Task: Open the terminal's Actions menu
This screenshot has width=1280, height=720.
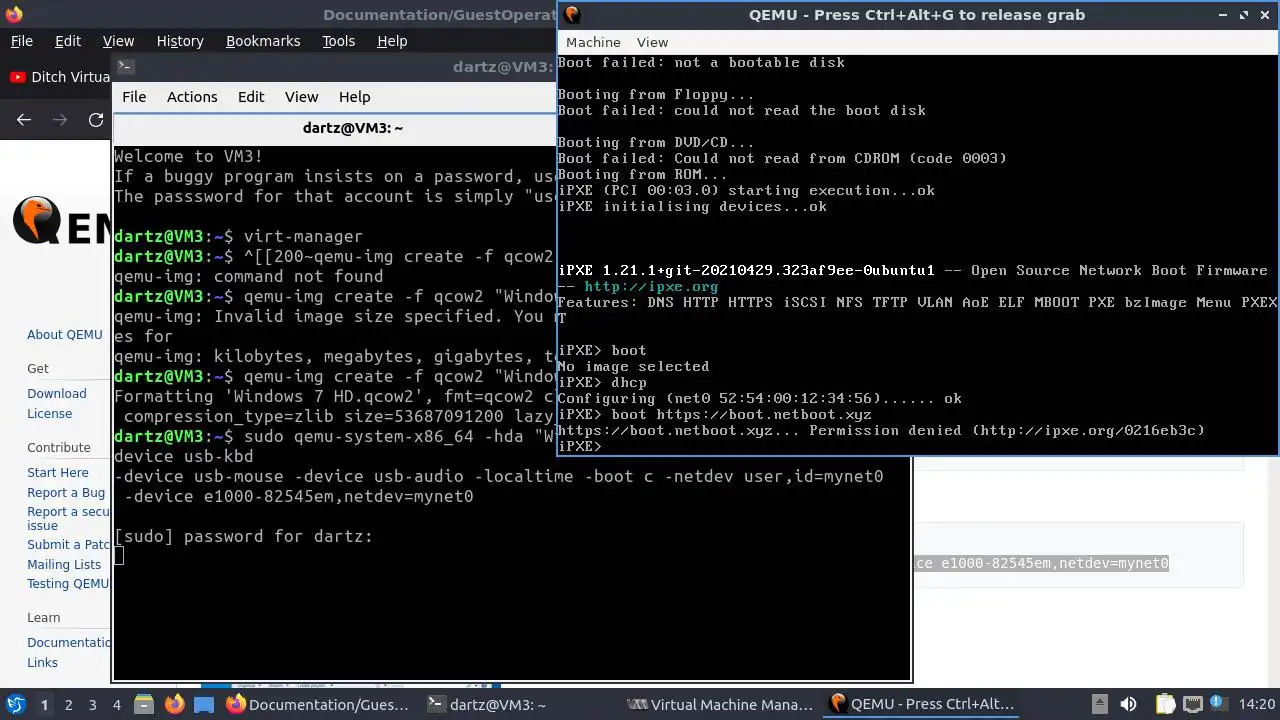Action: (192, 97)
